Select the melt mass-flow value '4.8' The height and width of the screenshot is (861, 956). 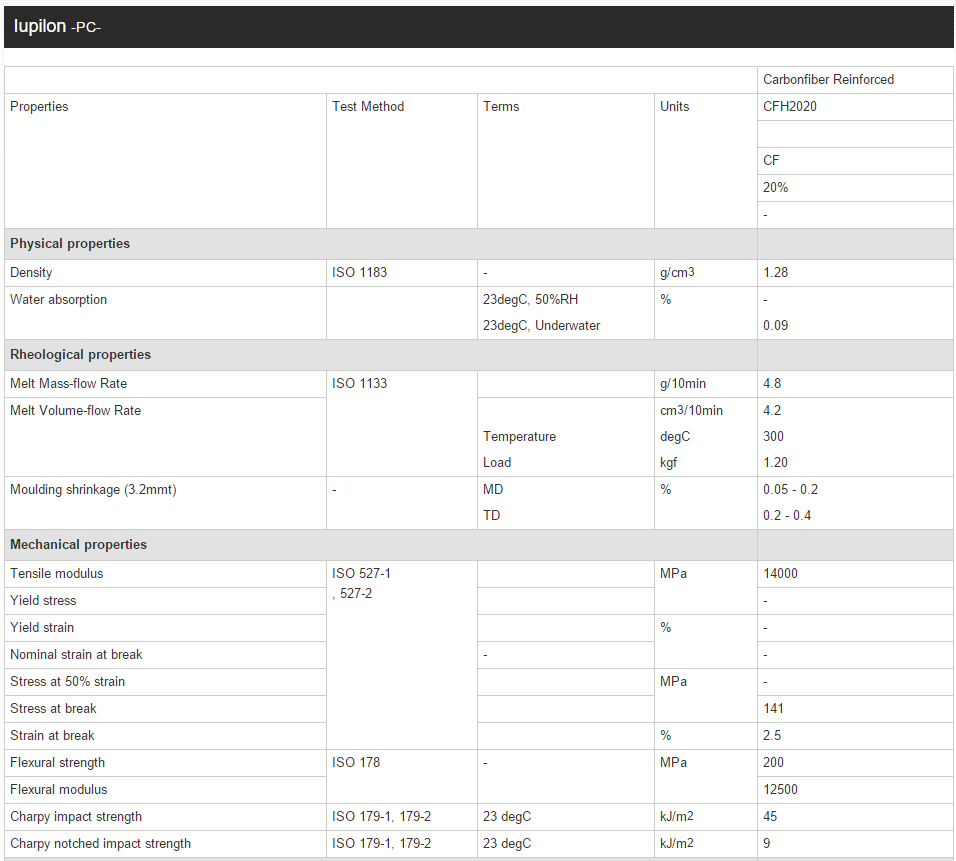click(772, 384)
